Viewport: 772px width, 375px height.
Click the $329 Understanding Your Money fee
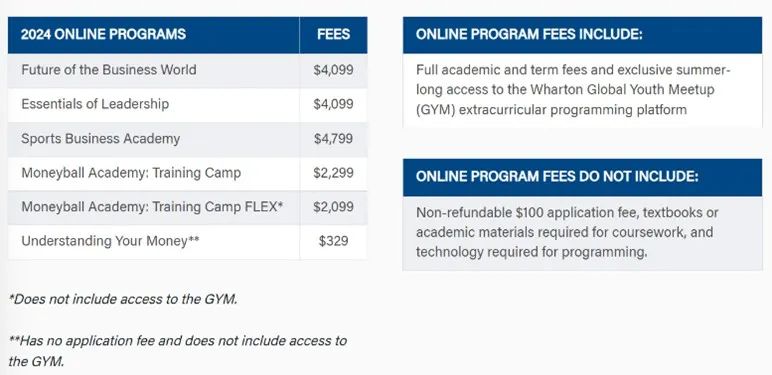pyautogui.click(x=333, y=241)
